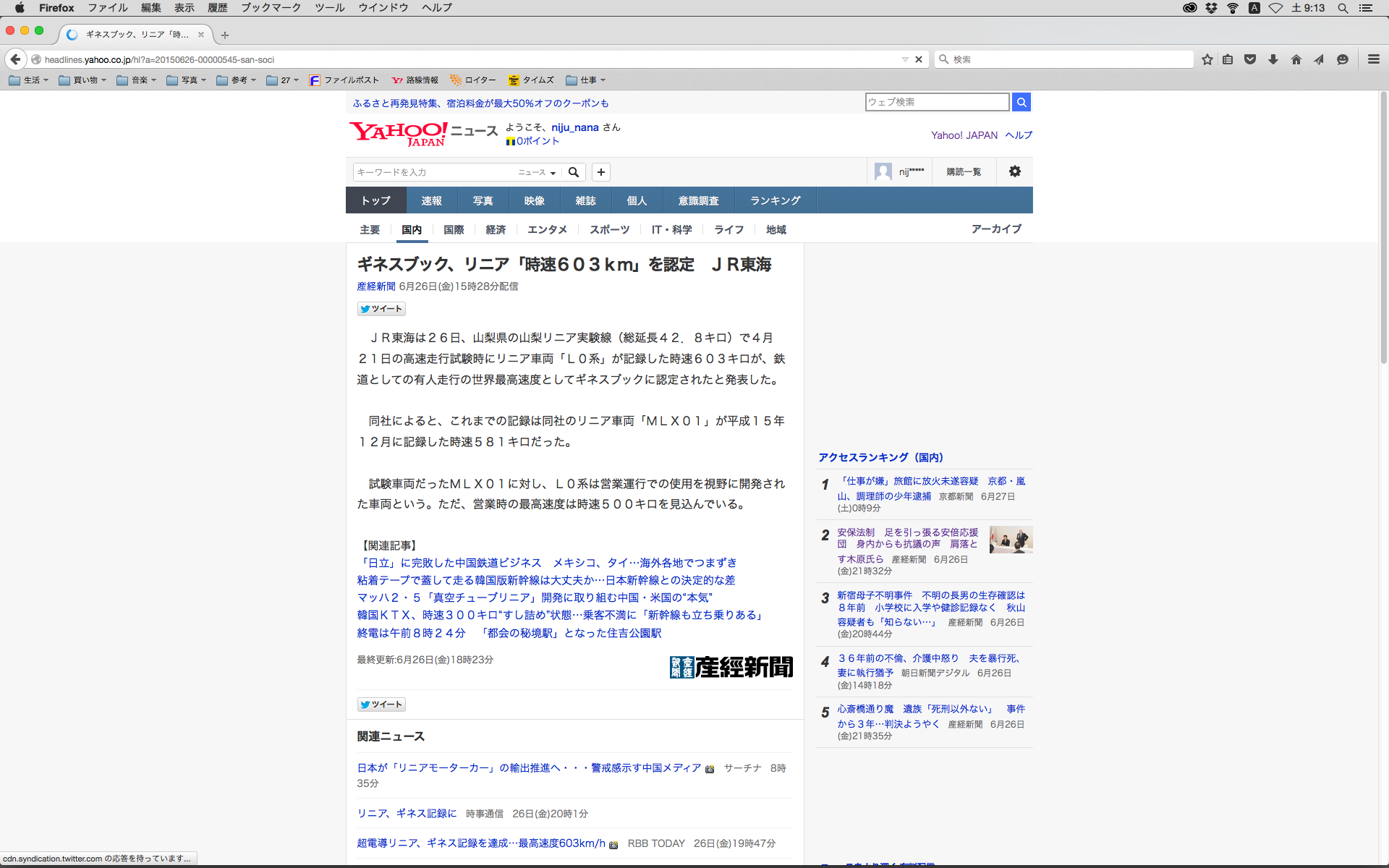1389x868 pixels.
Task: Select the 経済 category tab
Action: [x=496, y=229]
